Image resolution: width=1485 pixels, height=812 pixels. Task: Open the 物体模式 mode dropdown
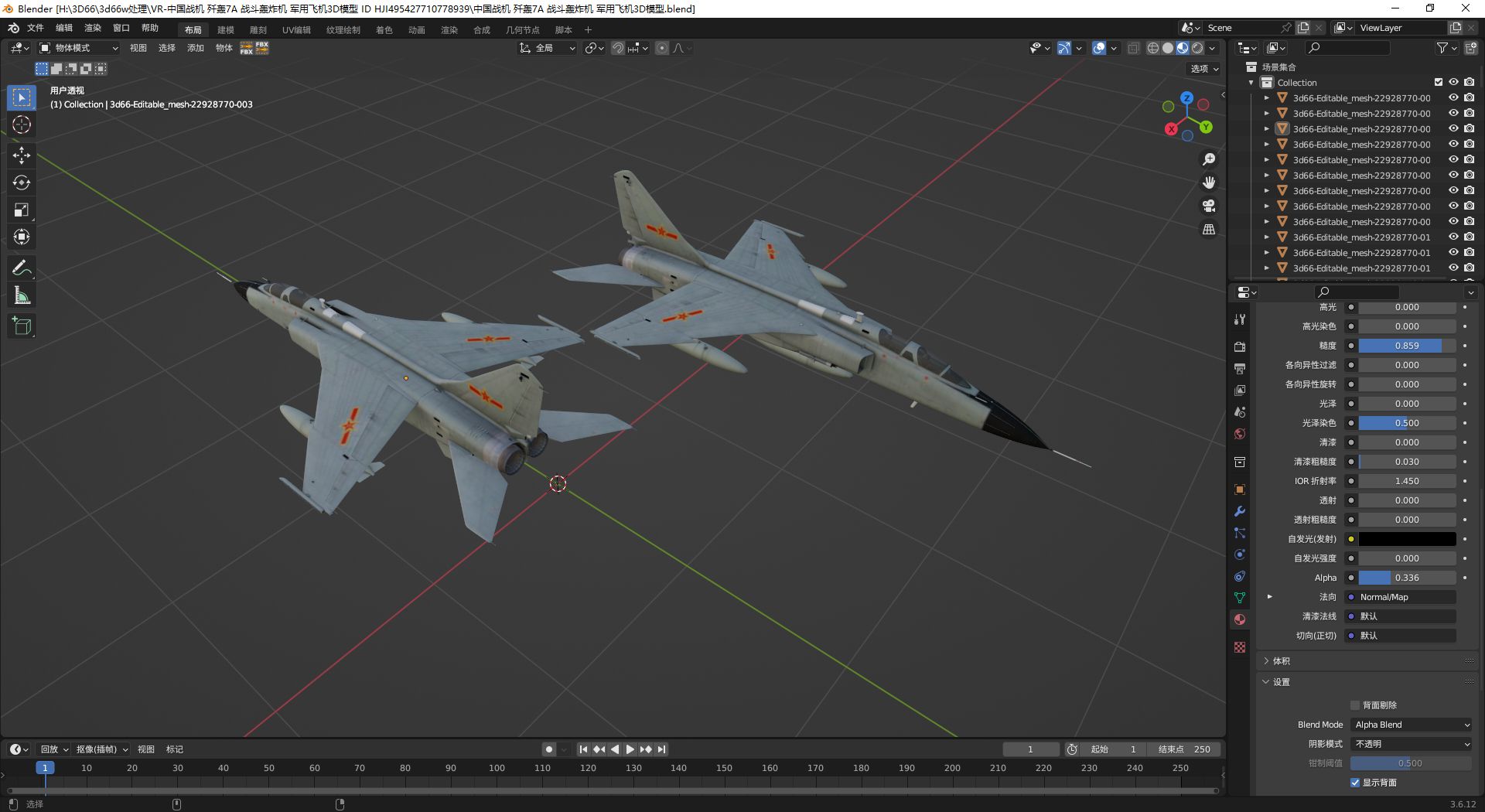tap(79, 48)
